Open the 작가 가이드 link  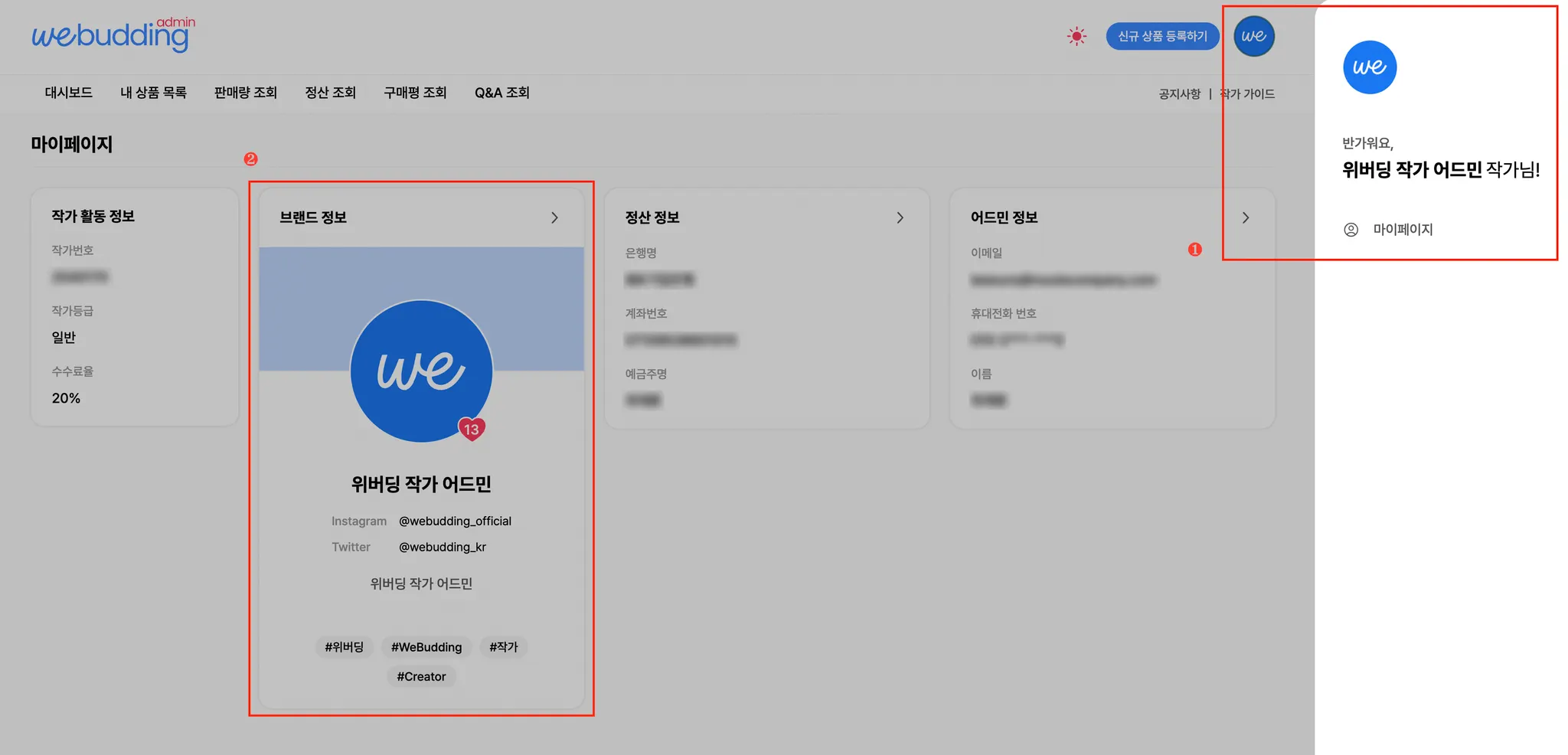1248,94
